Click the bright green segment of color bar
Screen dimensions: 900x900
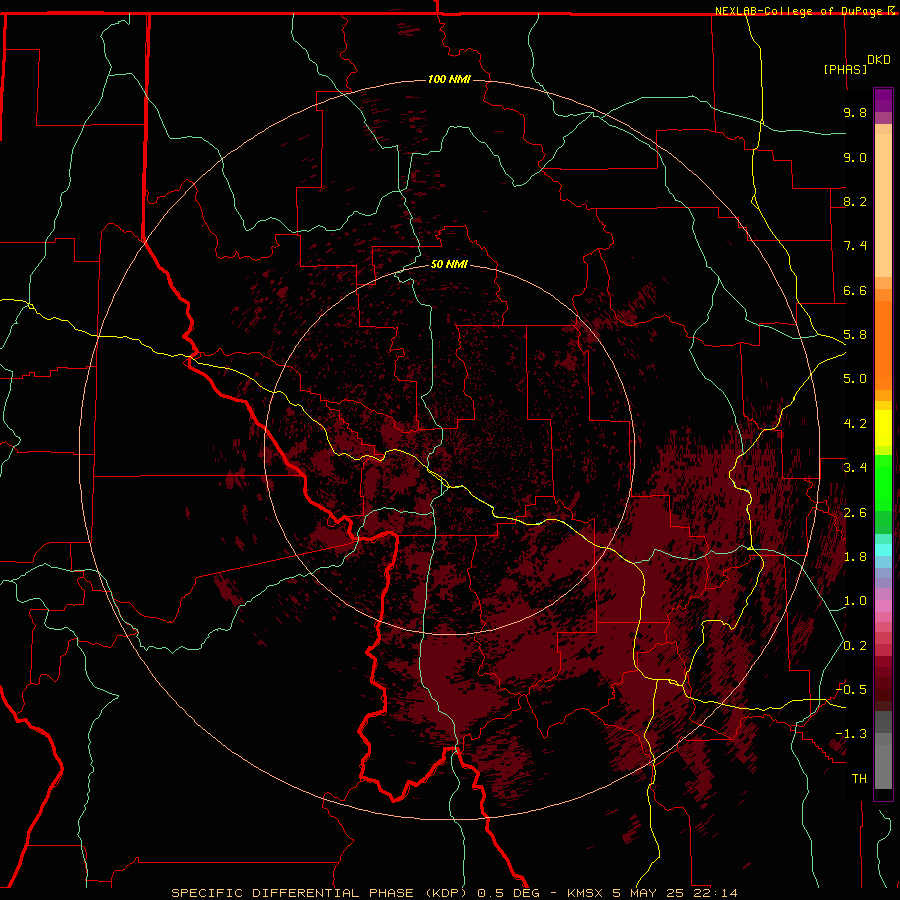click(883, 481)
